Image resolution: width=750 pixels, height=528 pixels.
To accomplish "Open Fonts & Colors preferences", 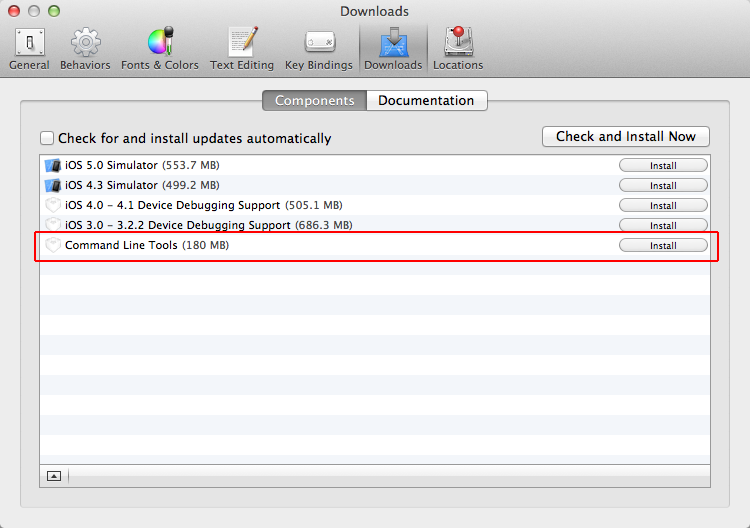I will pos(160,49).
